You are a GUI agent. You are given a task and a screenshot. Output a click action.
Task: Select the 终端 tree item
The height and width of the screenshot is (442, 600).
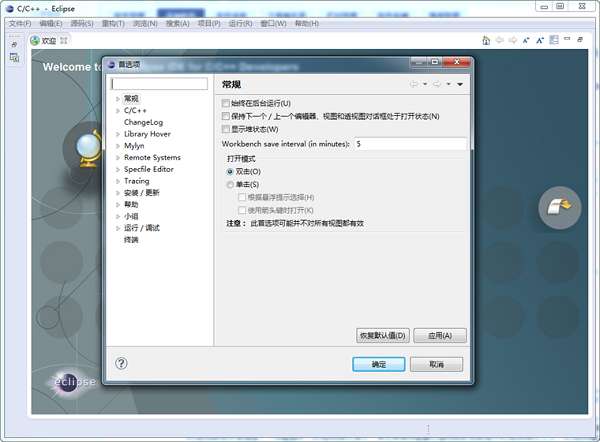point(131,240)
